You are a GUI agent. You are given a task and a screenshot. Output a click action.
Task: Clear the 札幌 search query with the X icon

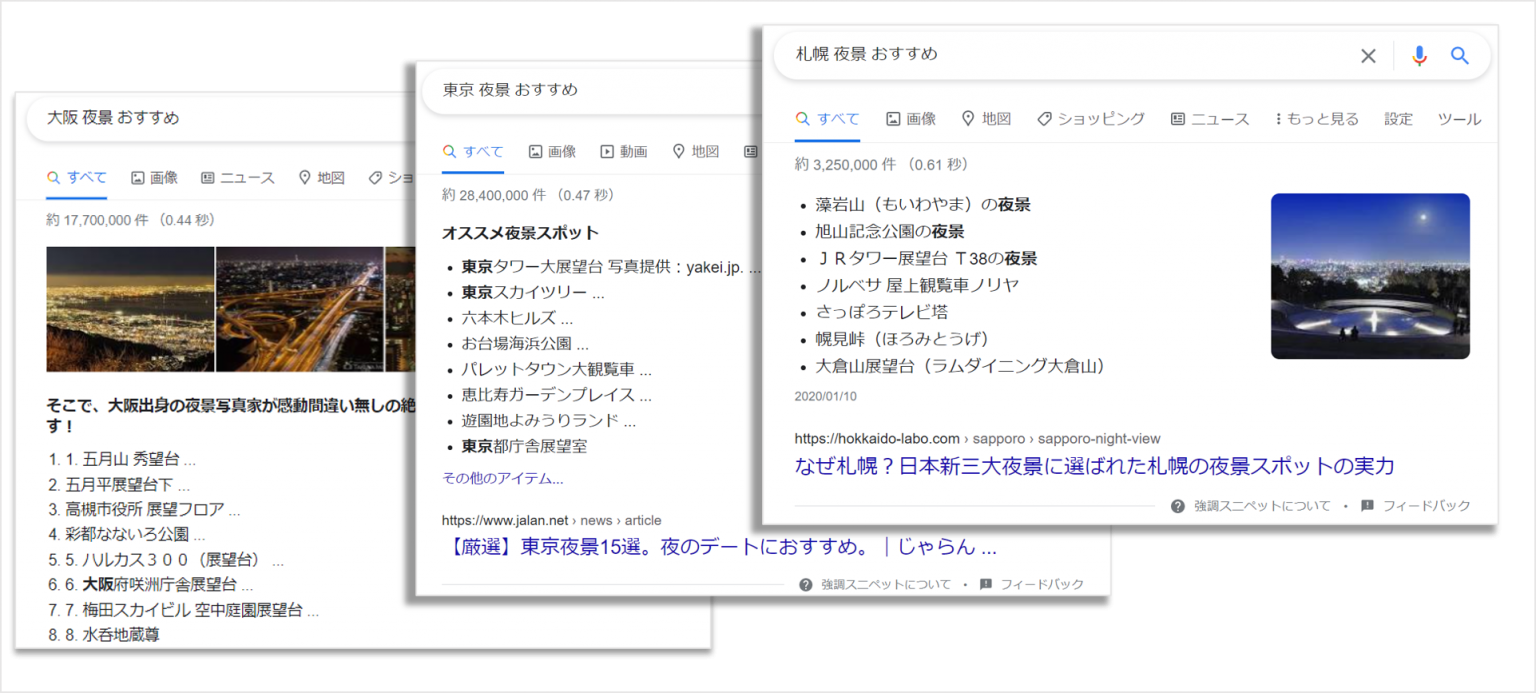coord(1367,56)
